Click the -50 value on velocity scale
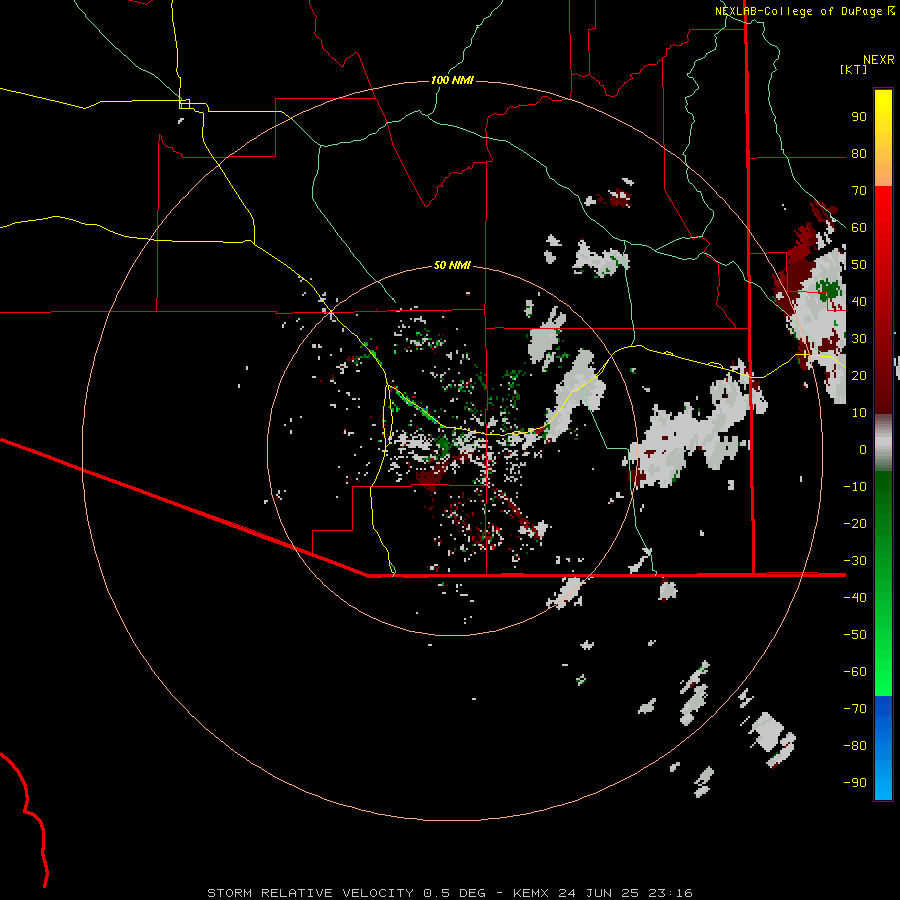Viewport: 900px width, 900px height. pos(855,634)
